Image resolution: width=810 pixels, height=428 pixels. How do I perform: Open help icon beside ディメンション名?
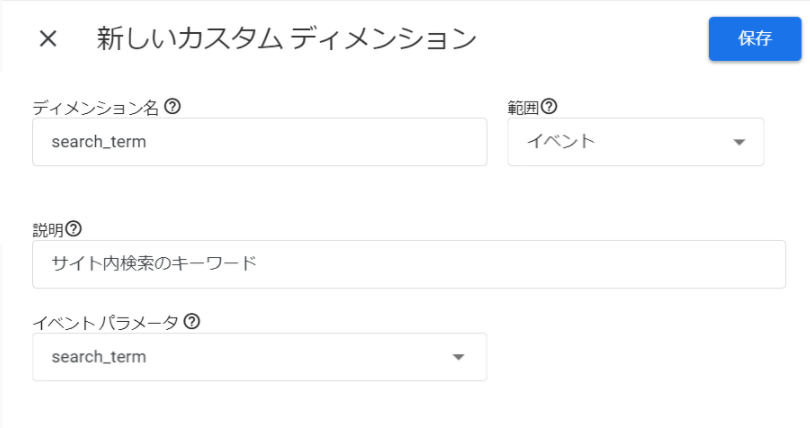[x=172, y=107]
